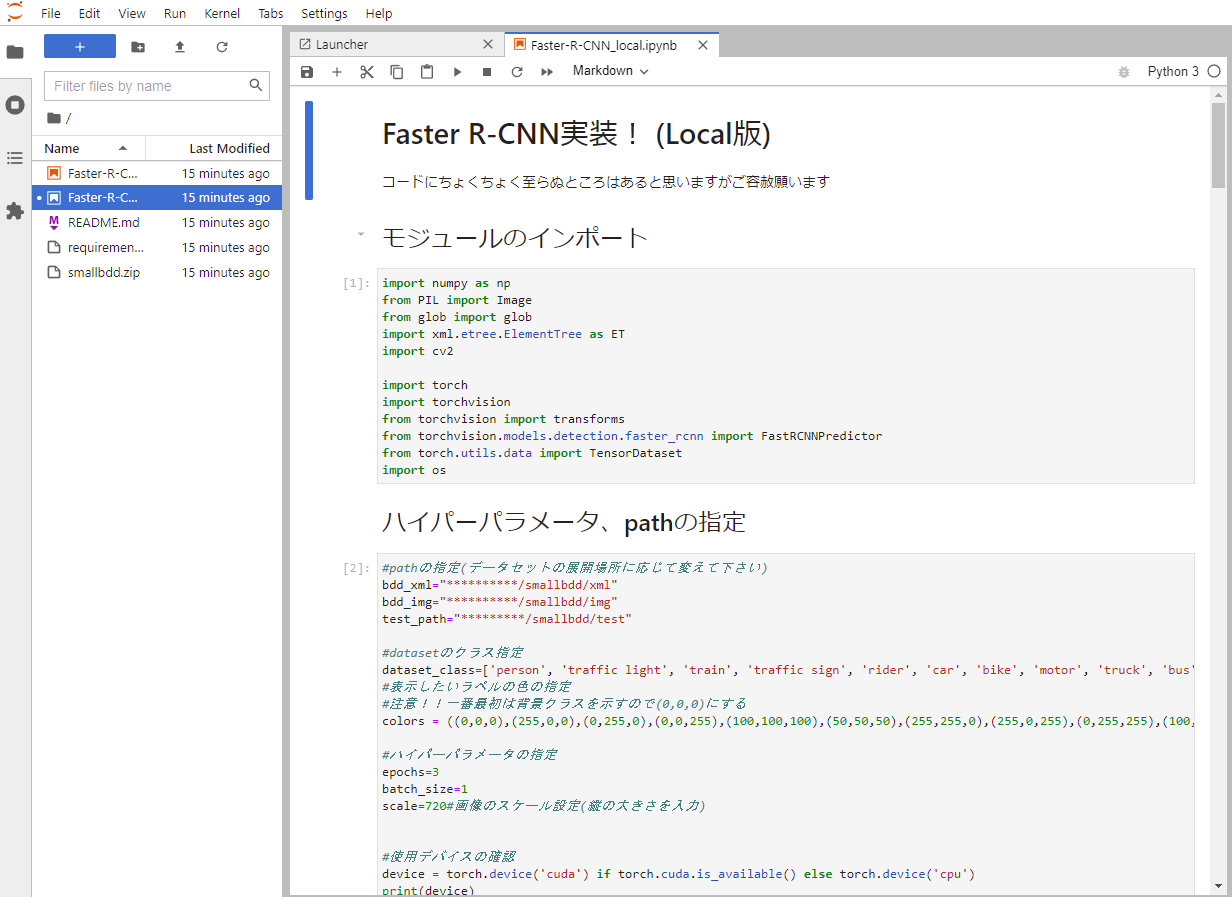Open the Tabs menu
The height and width of the screenshot is (897, 1232).
click(270, 13)
